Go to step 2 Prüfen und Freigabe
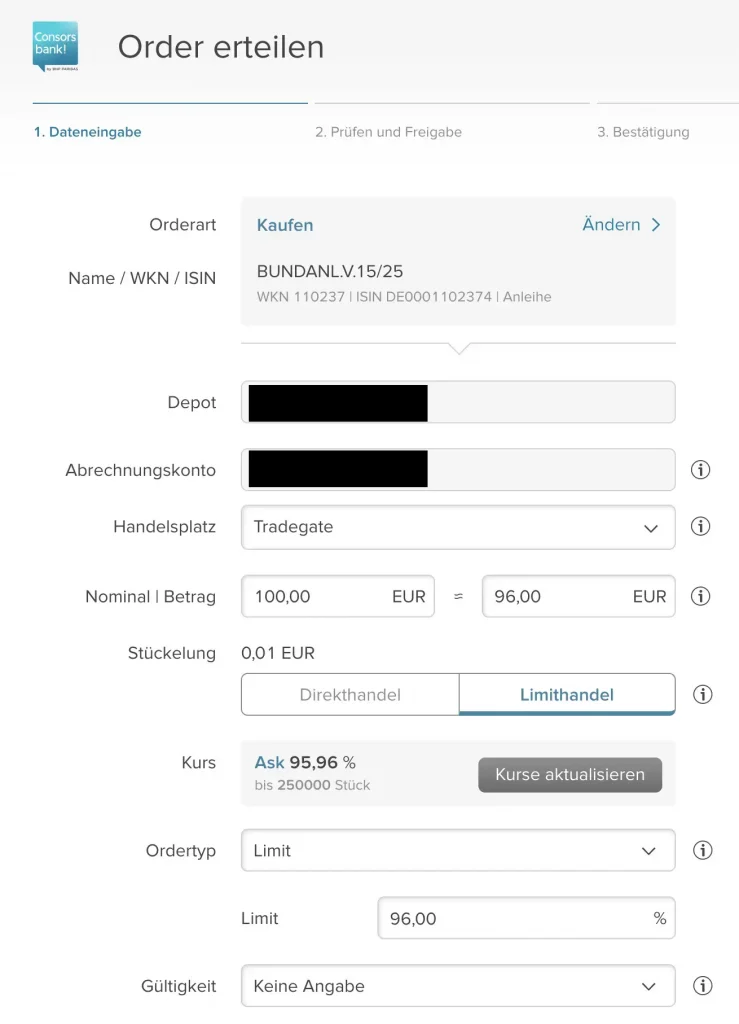This screenshot has width=739, height=1024. pyautogui.click(x=388, y=132)
